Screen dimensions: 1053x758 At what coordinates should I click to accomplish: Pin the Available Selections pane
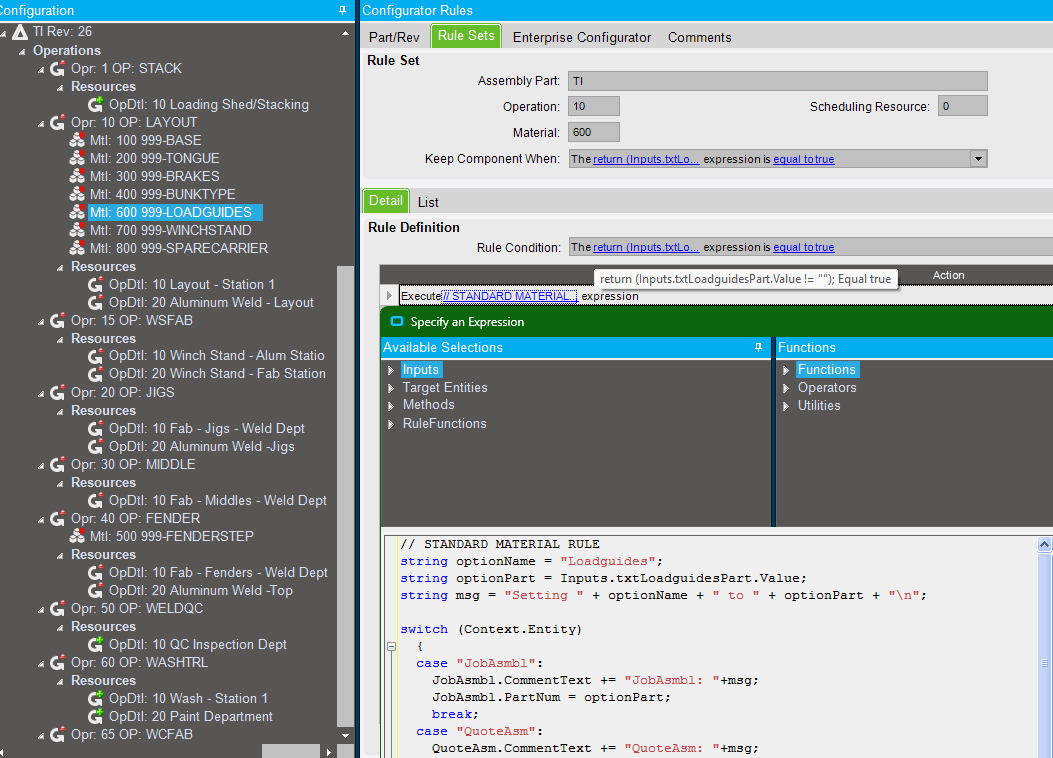(759, 347)
